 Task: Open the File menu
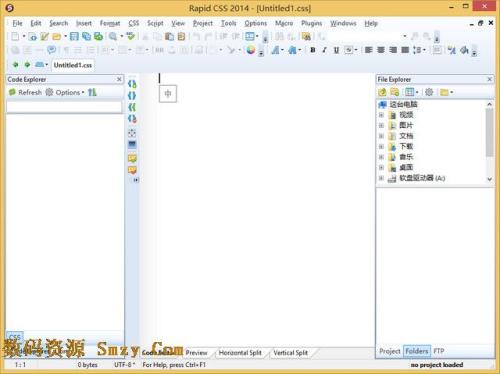[17, 23]
